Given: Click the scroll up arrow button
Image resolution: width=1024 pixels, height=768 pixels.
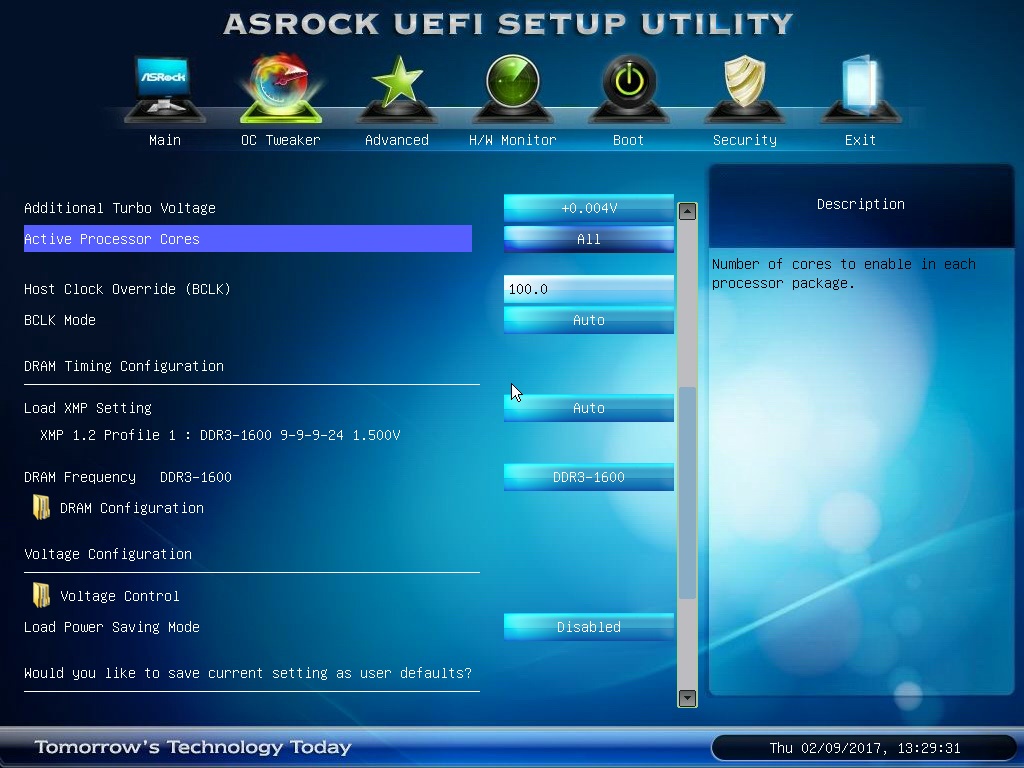Looking at the screenshot, I should (687, 211).
